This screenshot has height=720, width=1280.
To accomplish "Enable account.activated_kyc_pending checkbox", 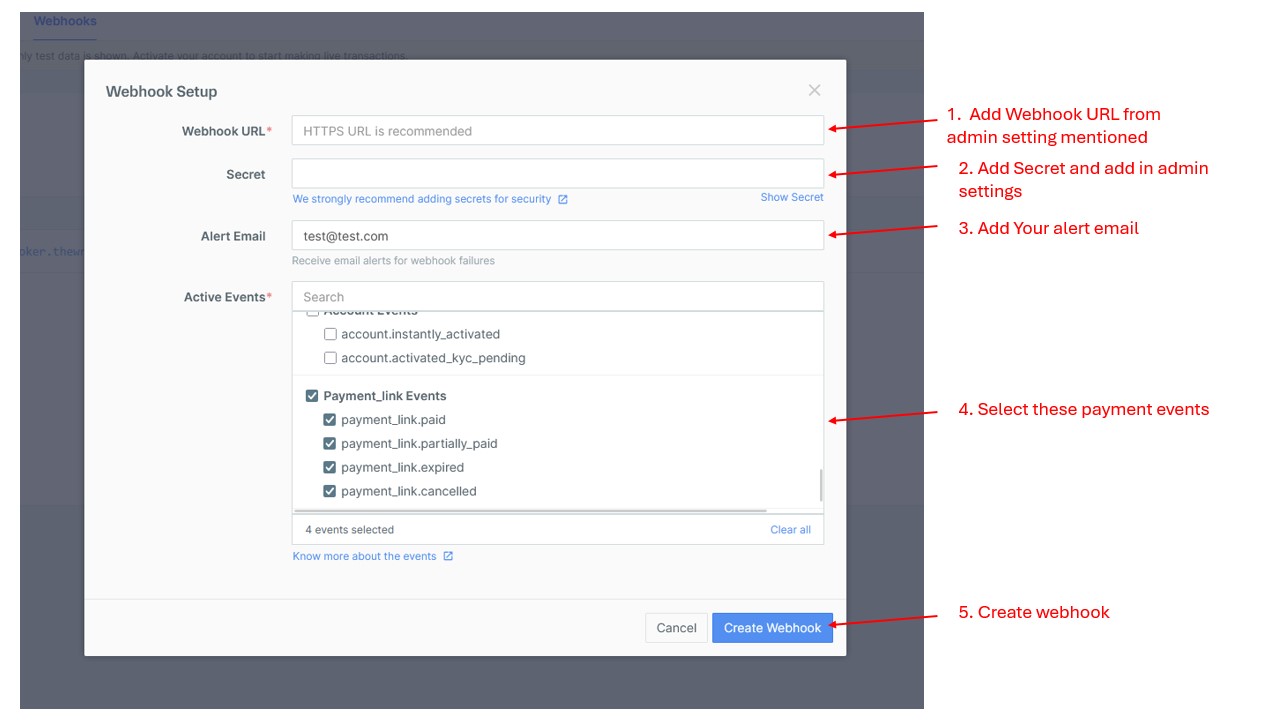I will pyautogui.click(x=330, y=358).
